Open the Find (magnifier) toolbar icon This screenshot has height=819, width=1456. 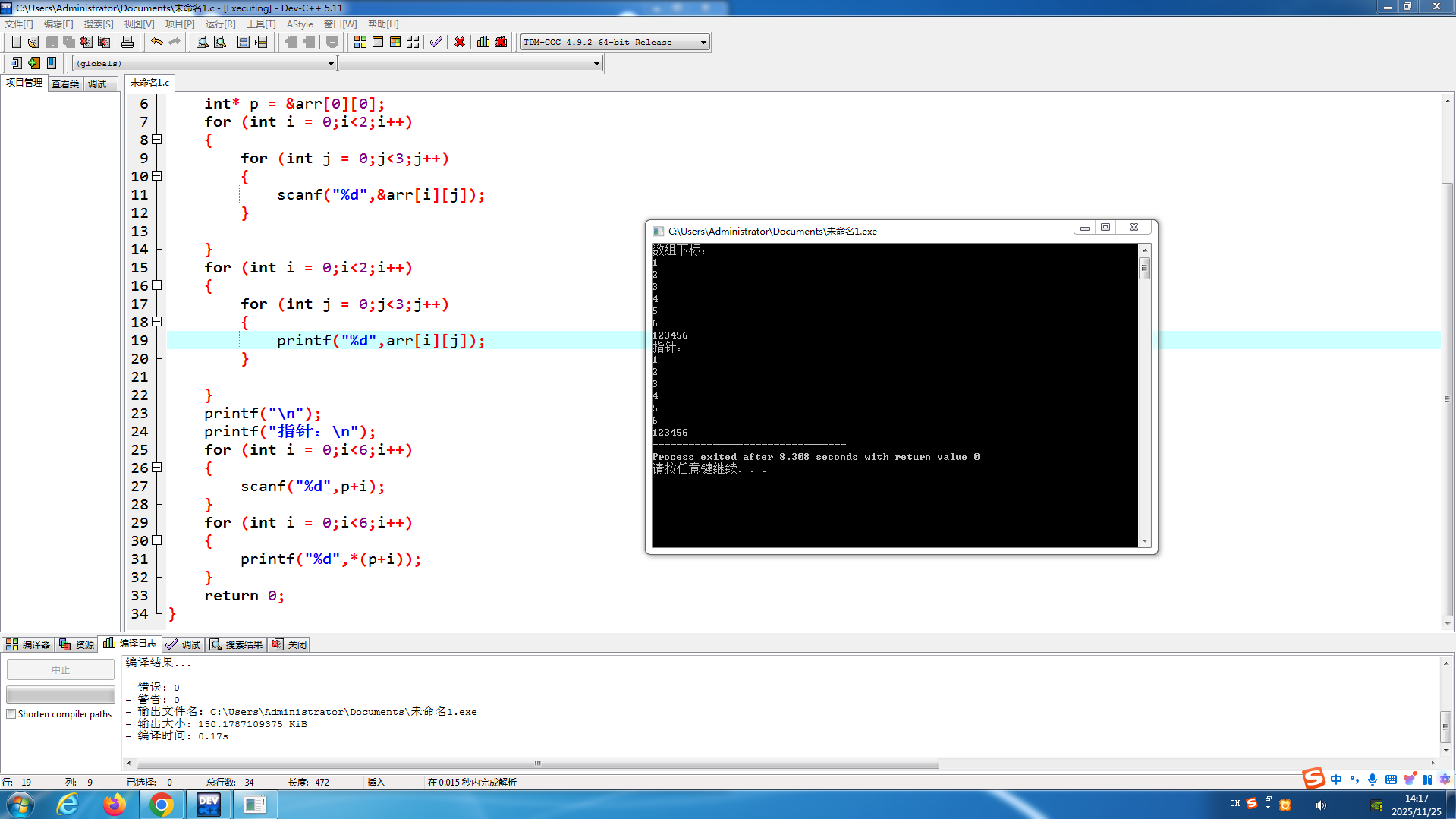point(203,42)
